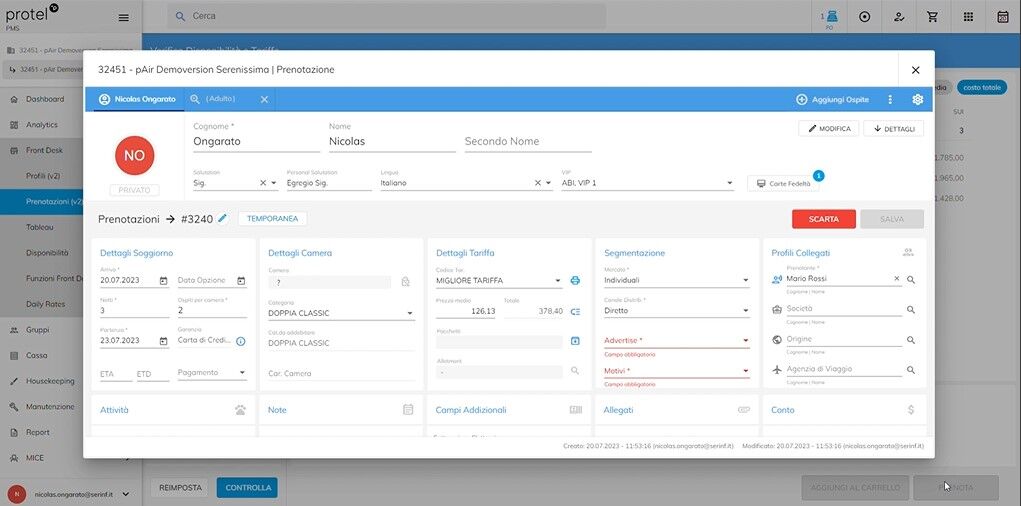This screenshot has height=506, width=1021.
Task: Open the shopping cart icon in top bar
Action: 933,17
